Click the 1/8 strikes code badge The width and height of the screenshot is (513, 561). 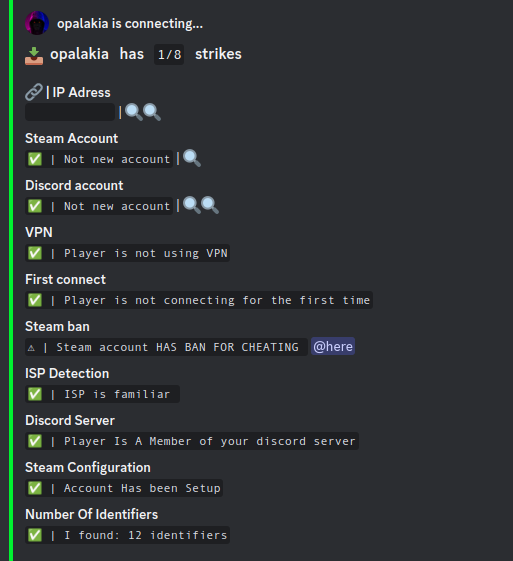pos(169,54)
